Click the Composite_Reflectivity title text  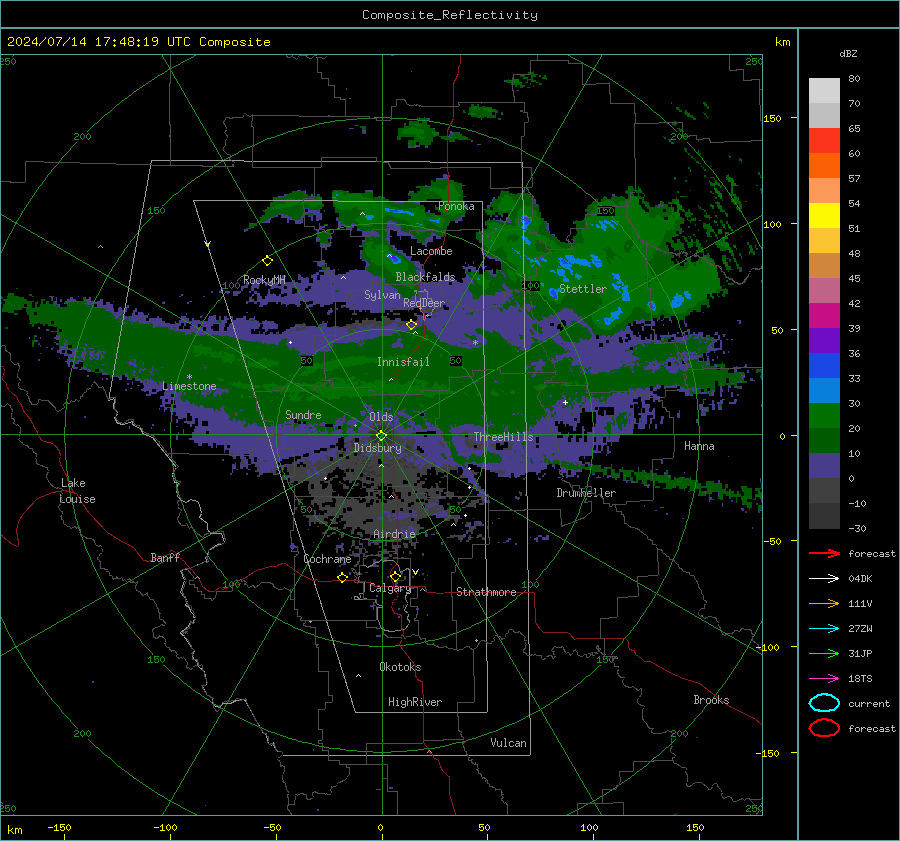coord(450,15)
